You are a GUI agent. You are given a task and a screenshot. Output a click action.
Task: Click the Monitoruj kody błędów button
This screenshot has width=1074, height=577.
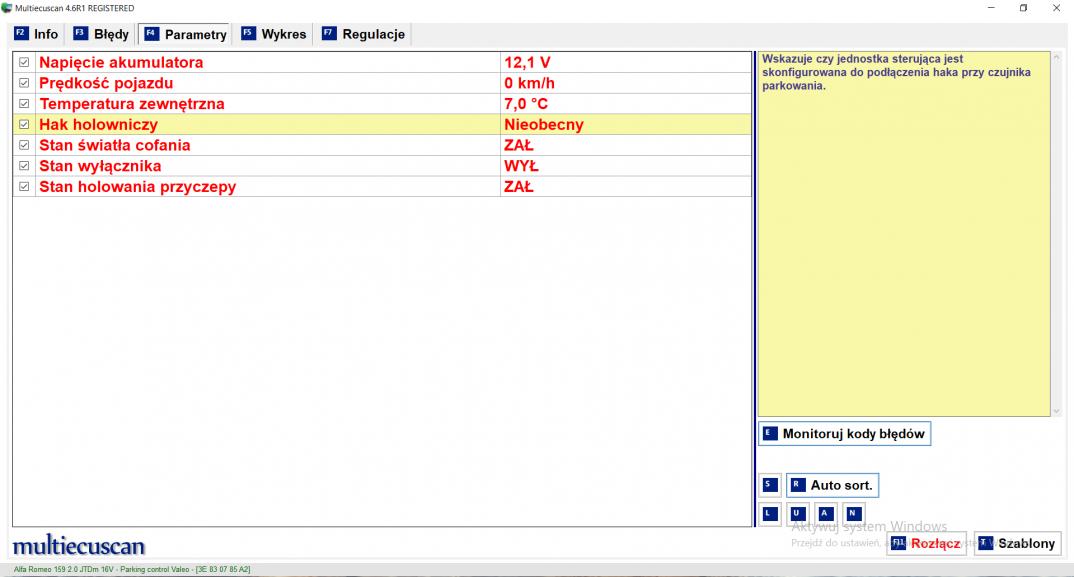845,434
